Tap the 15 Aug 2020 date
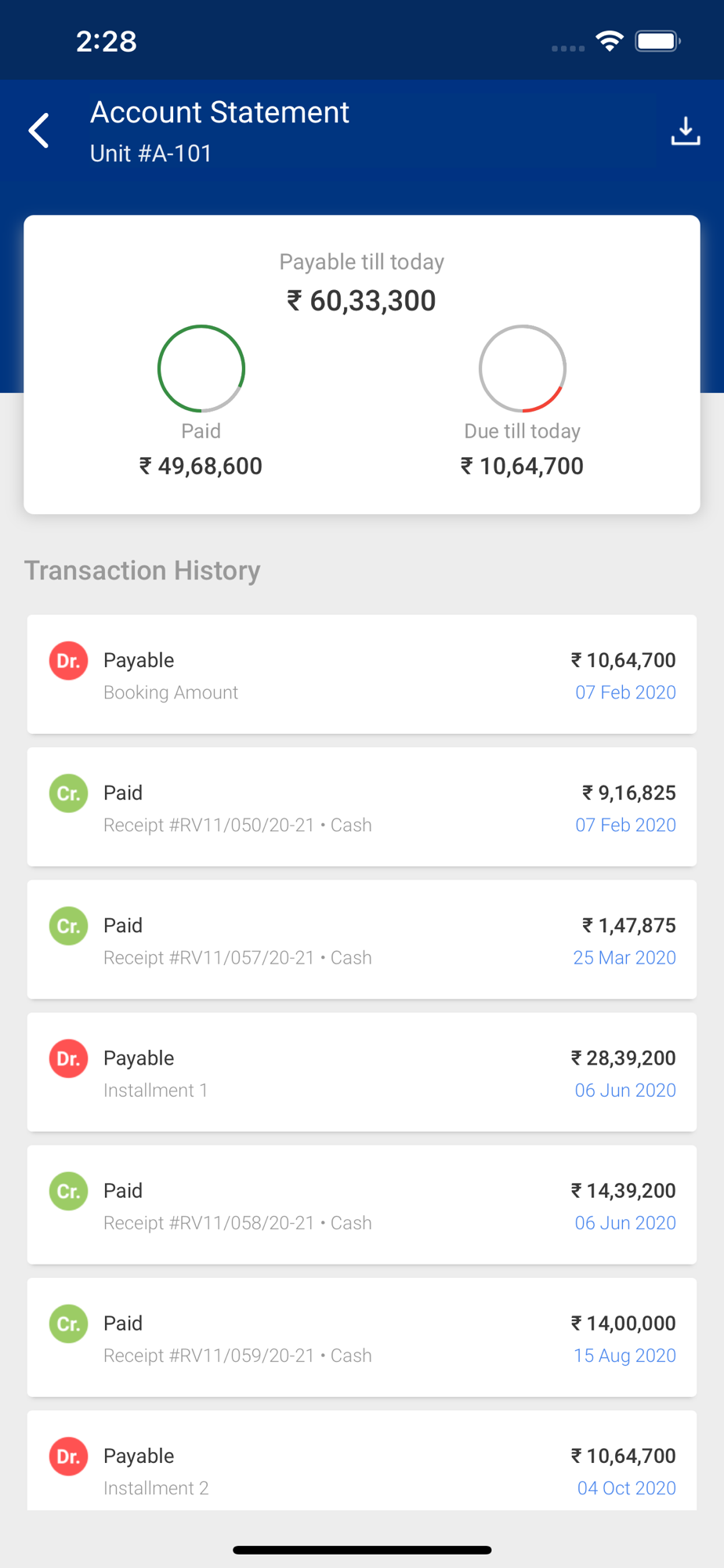This screenshot has width=724, height=1568. pyautogui.click(x=624, y=1356)
